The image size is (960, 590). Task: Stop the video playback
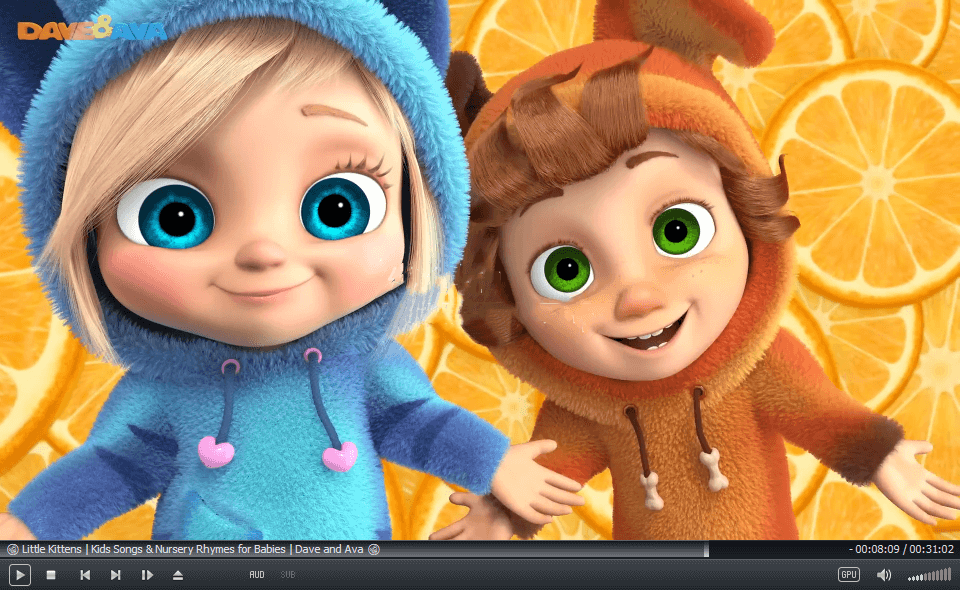(x=51, y=575)
